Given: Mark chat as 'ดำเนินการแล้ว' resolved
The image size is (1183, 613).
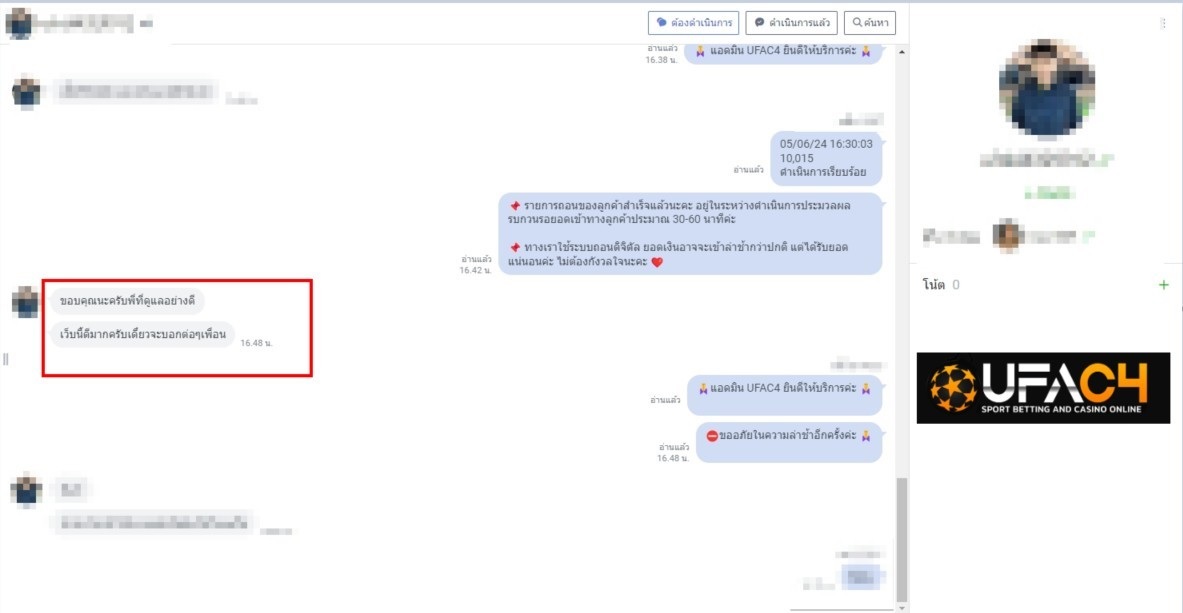Looking at the screenshot, I should [791, 22].
